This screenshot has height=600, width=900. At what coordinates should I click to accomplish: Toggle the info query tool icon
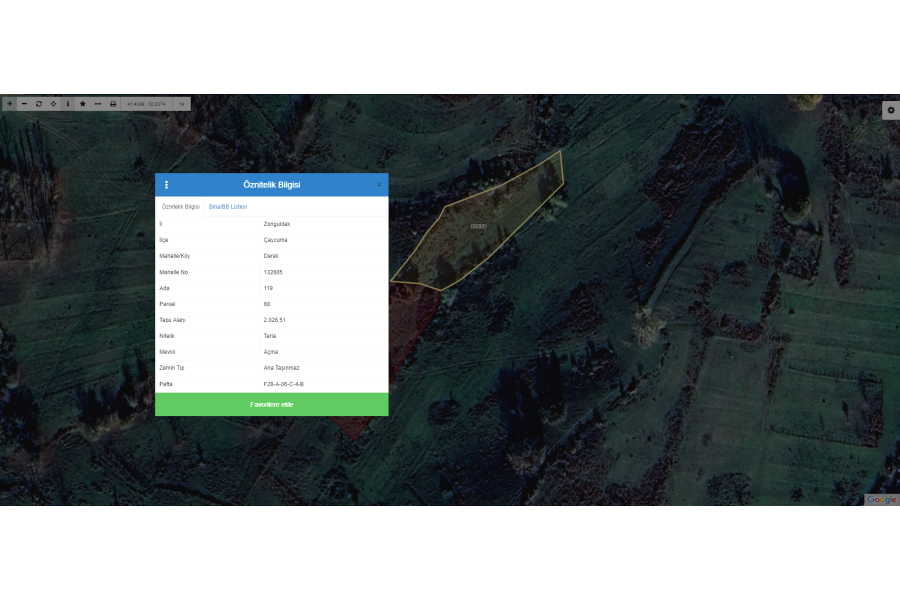click(68, 104)
